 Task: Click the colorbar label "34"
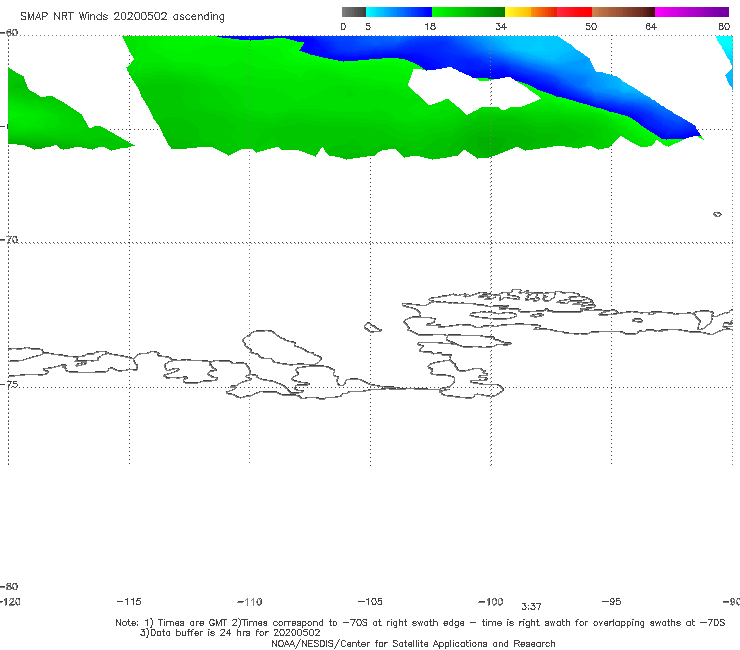coord(501,26)
